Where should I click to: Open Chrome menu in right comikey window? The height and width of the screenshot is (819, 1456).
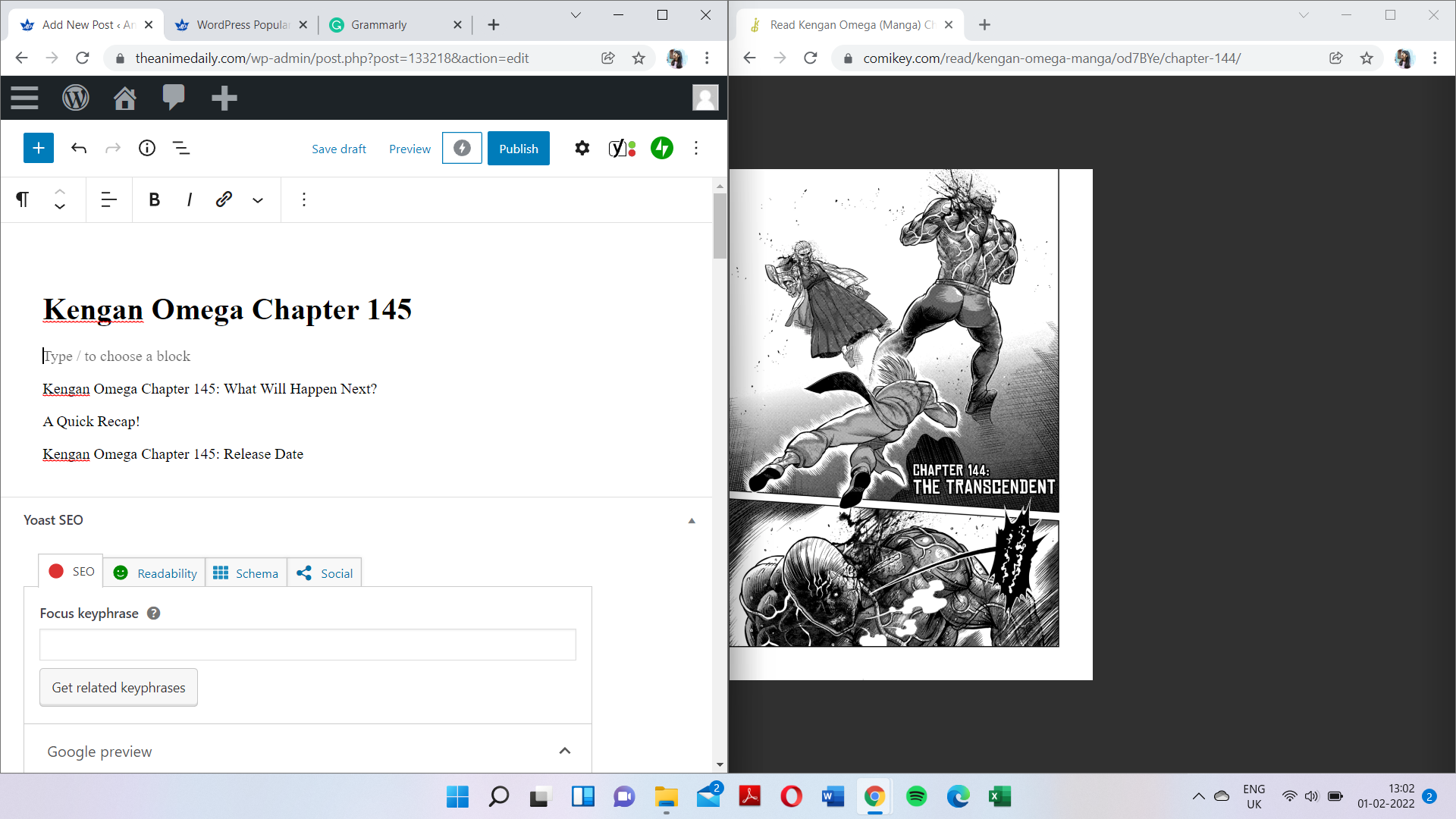[x=1435, y=58]
